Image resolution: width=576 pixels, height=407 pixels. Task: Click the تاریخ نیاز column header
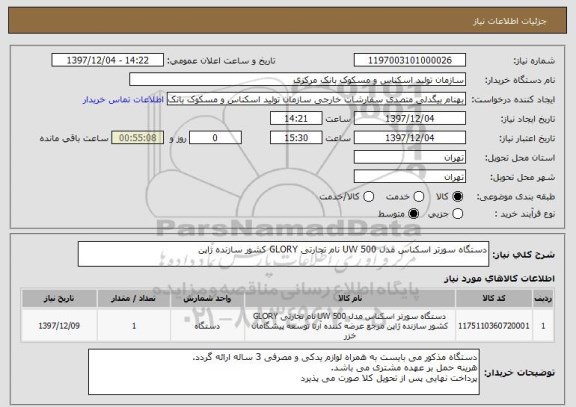click(59, 298)
